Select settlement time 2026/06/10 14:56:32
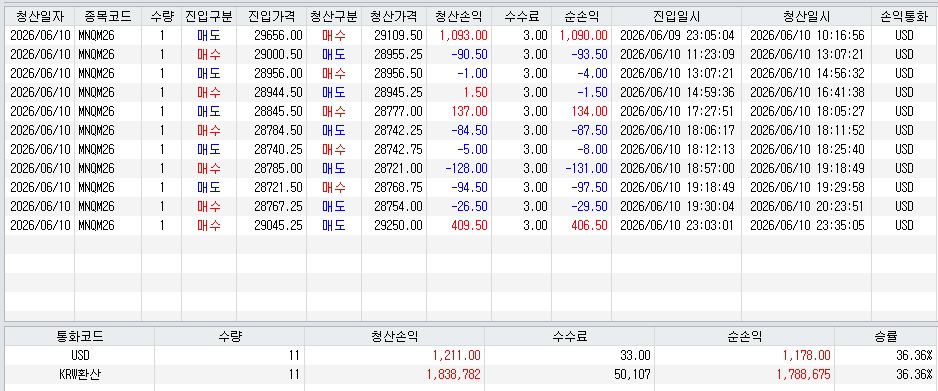This screenshot has width=938, height=391. [807, 74]
